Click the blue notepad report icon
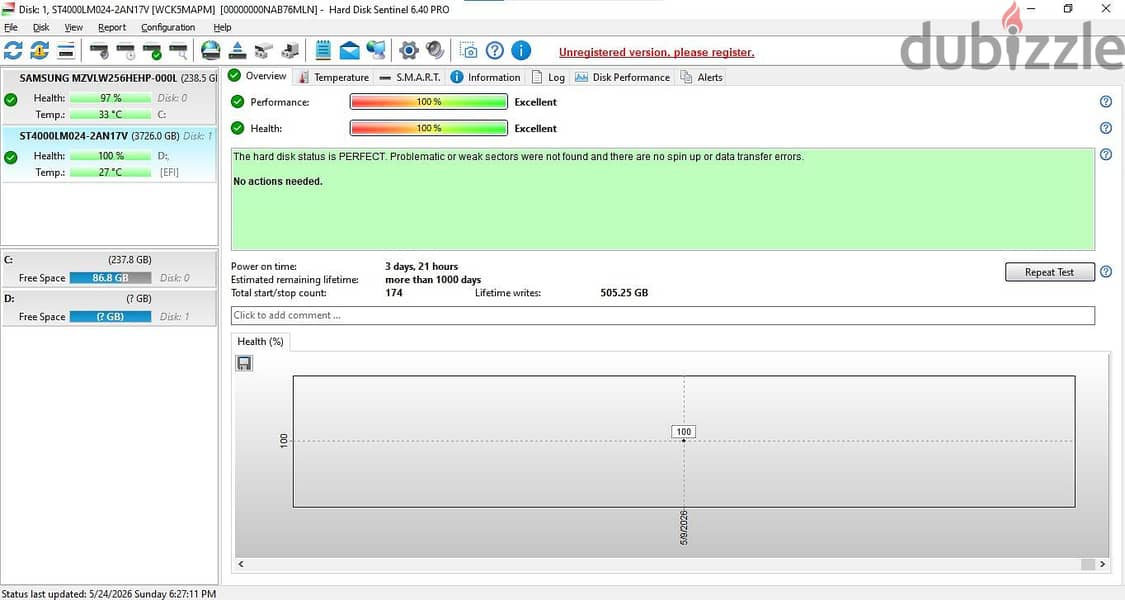Image resolution: width=1125 pixels, height=600 pixels. click(323, 50)
